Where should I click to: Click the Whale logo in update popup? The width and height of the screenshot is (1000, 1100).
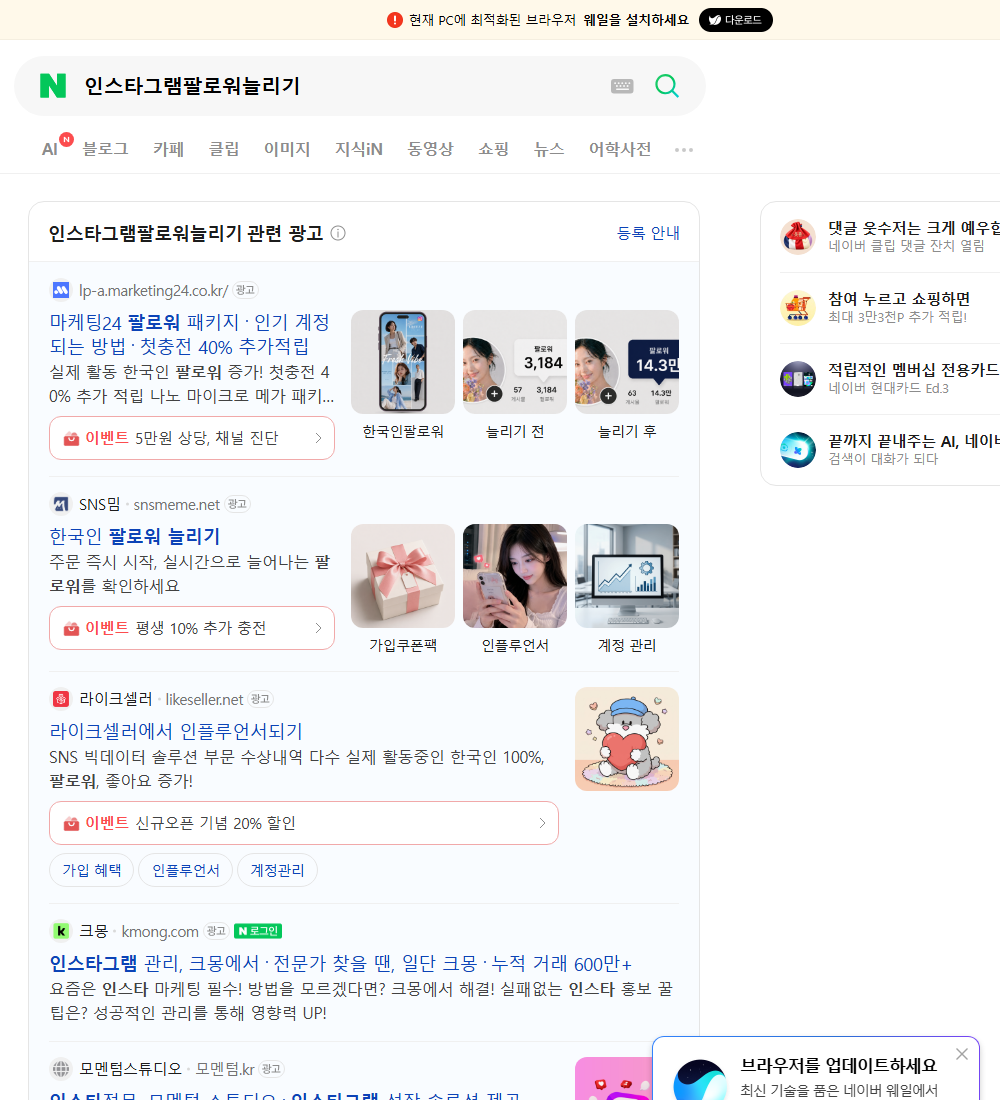tap(700, 1080)
